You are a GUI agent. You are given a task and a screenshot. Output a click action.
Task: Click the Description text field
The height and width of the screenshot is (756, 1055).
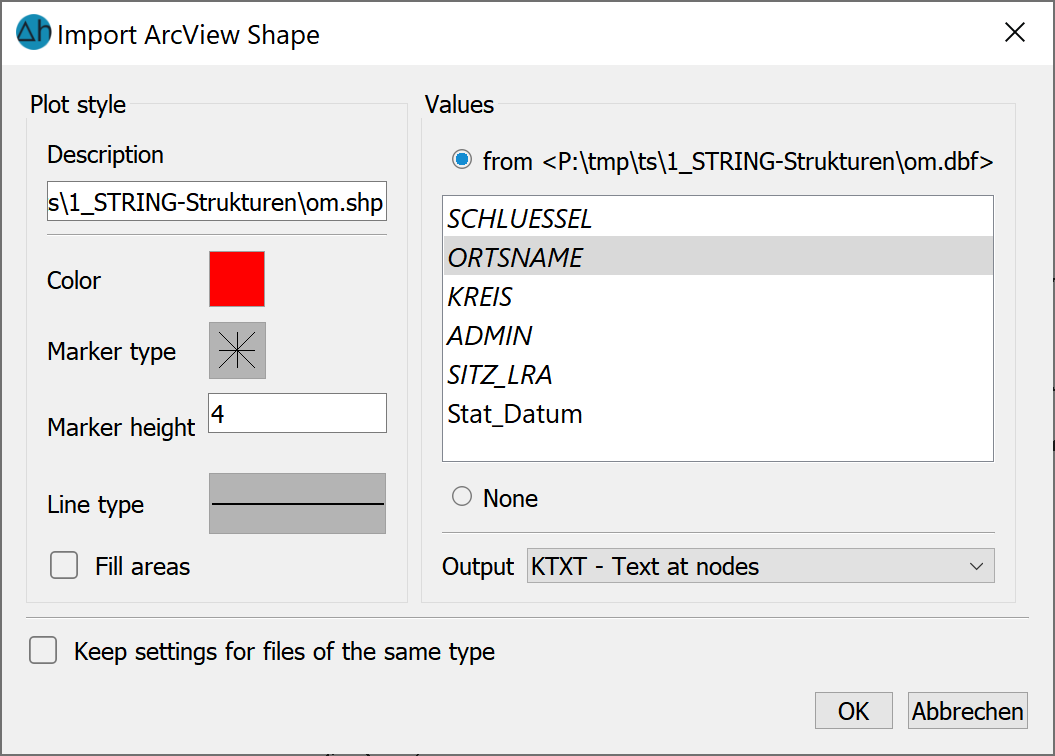point(217,201)
